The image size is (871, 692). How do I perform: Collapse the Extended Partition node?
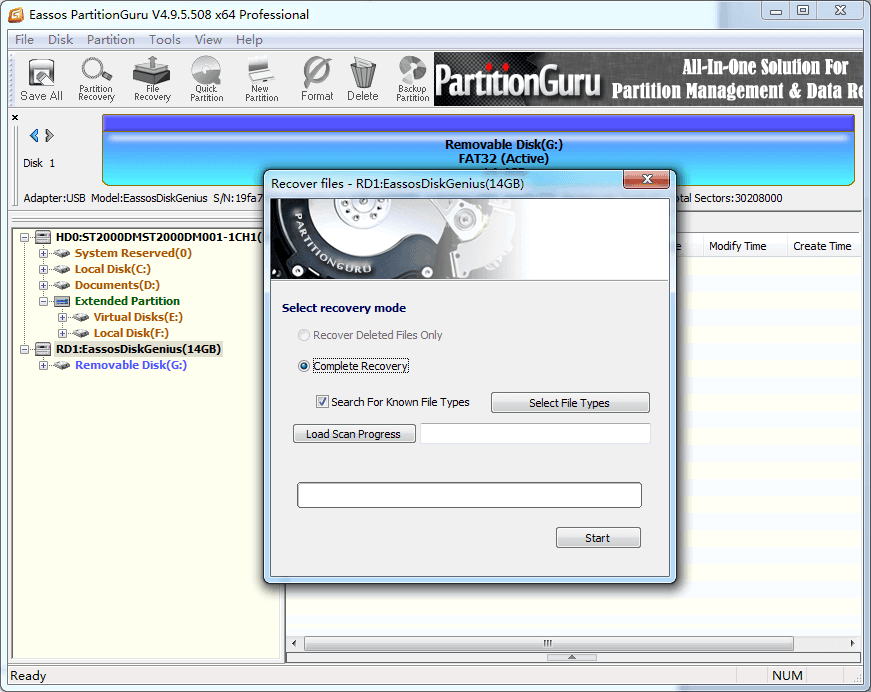(x=43, y=302)
